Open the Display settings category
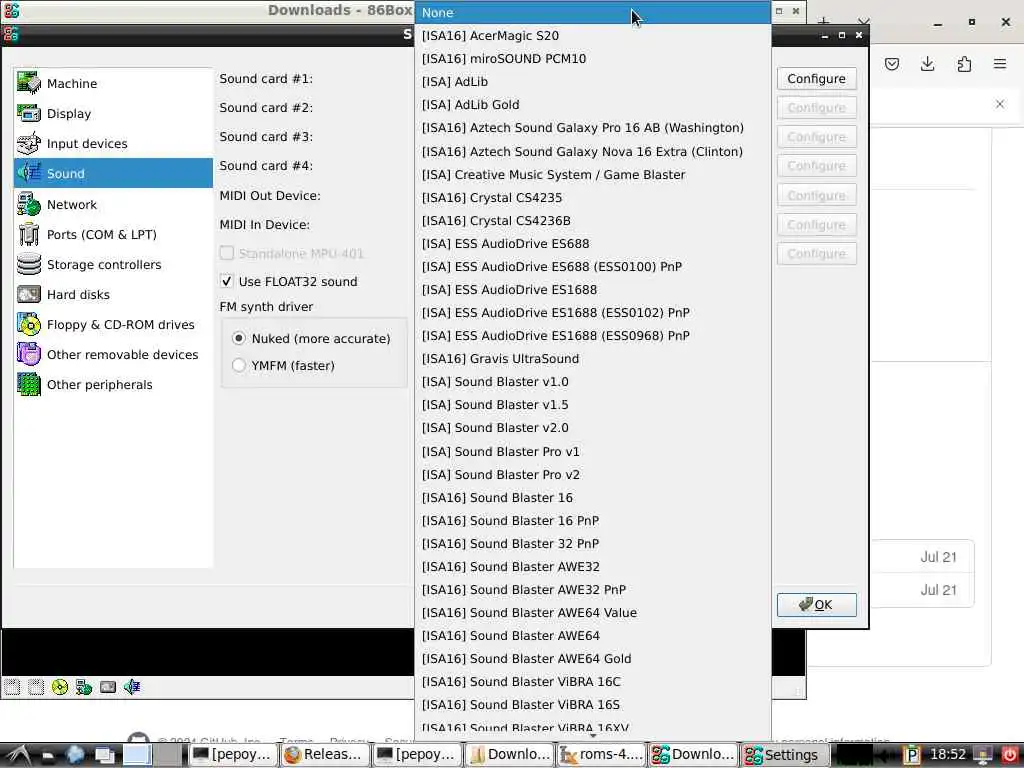This screenshot has width=1024, height=768. pyautogui.click(x=113, y=114)
